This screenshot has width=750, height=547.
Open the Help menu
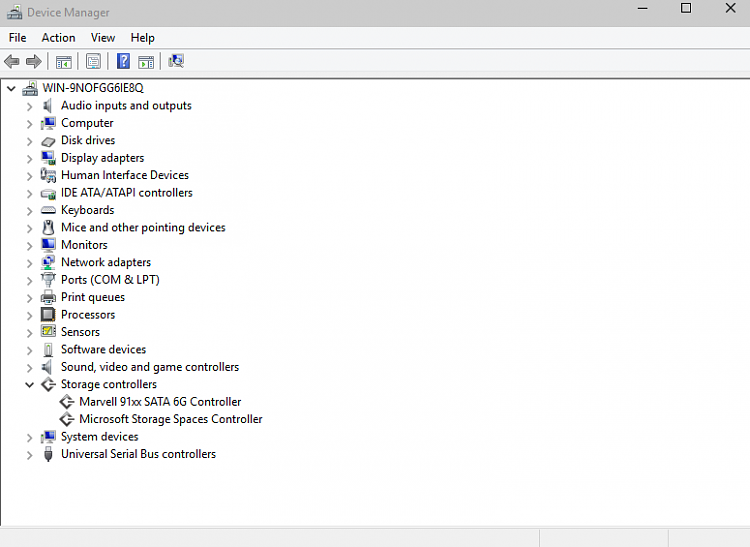(x=143, y=38)
